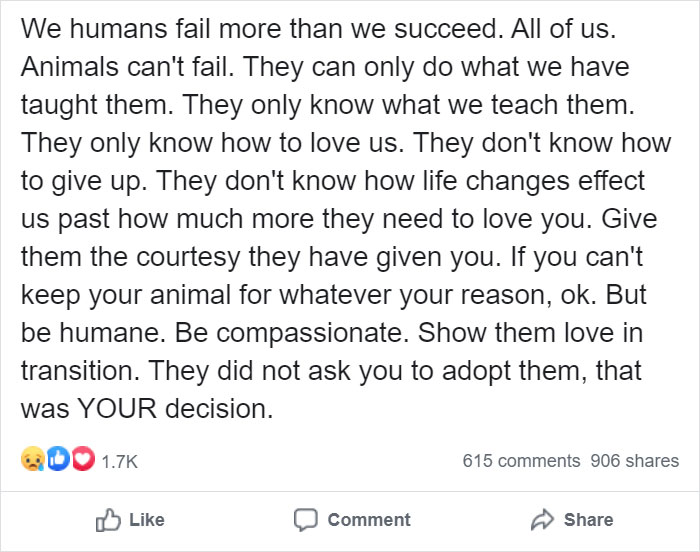Image resolution: width=700 pixels, height=552 pixels.
Task: Click the phrase "Animals can't fail"
Action: [127, 67]
